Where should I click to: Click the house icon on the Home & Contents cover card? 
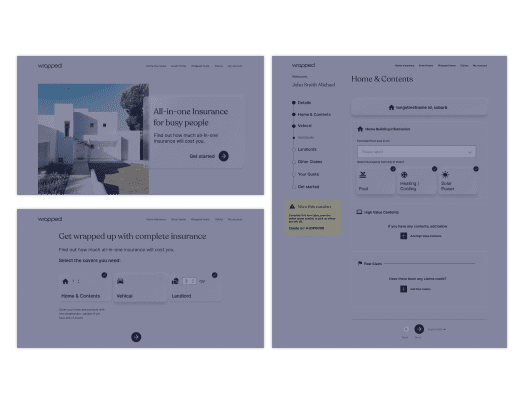tap(66, 281)
